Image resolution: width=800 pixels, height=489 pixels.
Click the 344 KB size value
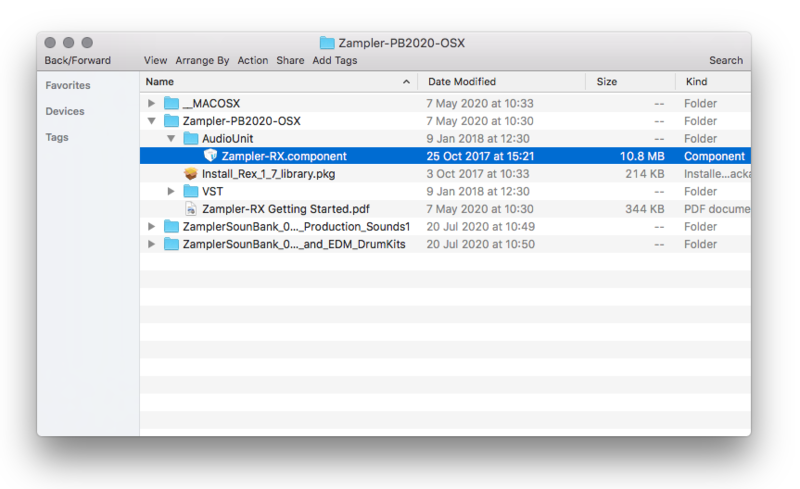(645, 209)
